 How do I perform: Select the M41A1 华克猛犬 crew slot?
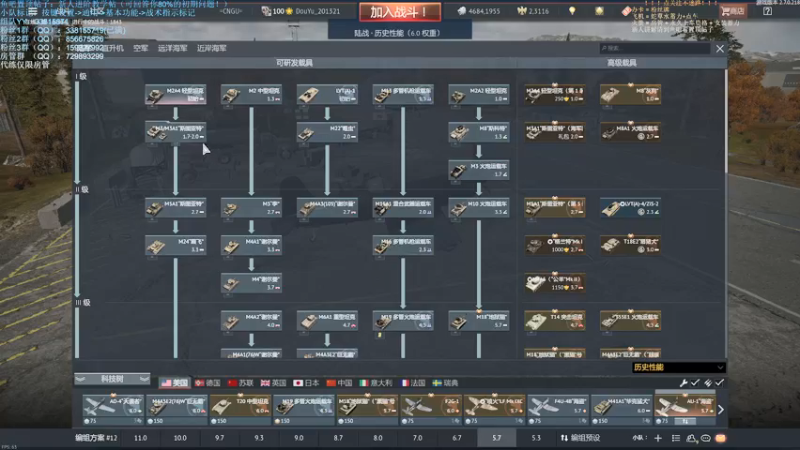point(621,410)
